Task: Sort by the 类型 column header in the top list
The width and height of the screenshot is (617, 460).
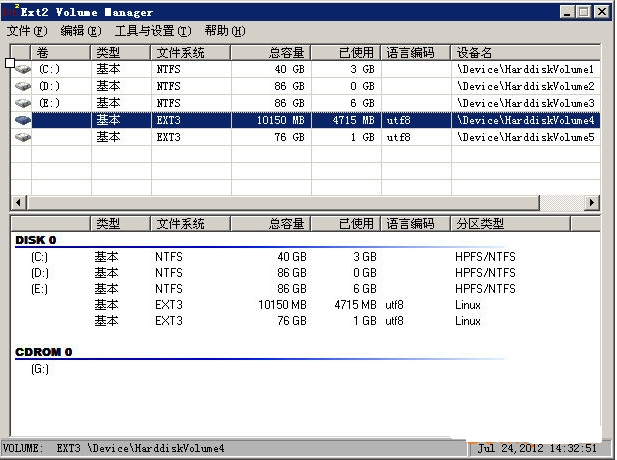Action: [x=121, y=52]
